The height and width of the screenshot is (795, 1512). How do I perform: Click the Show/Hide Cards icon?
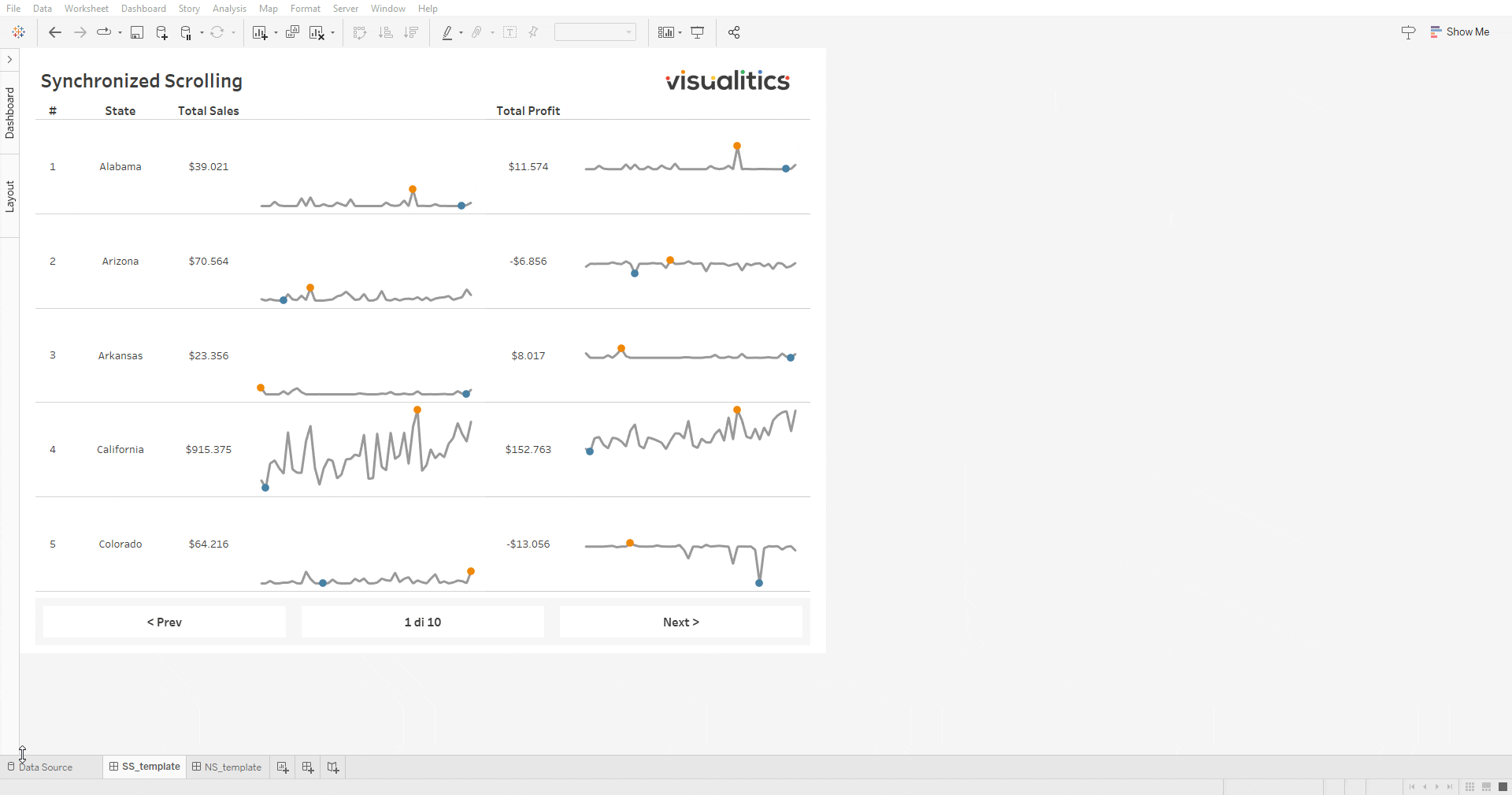click(666, 32)
